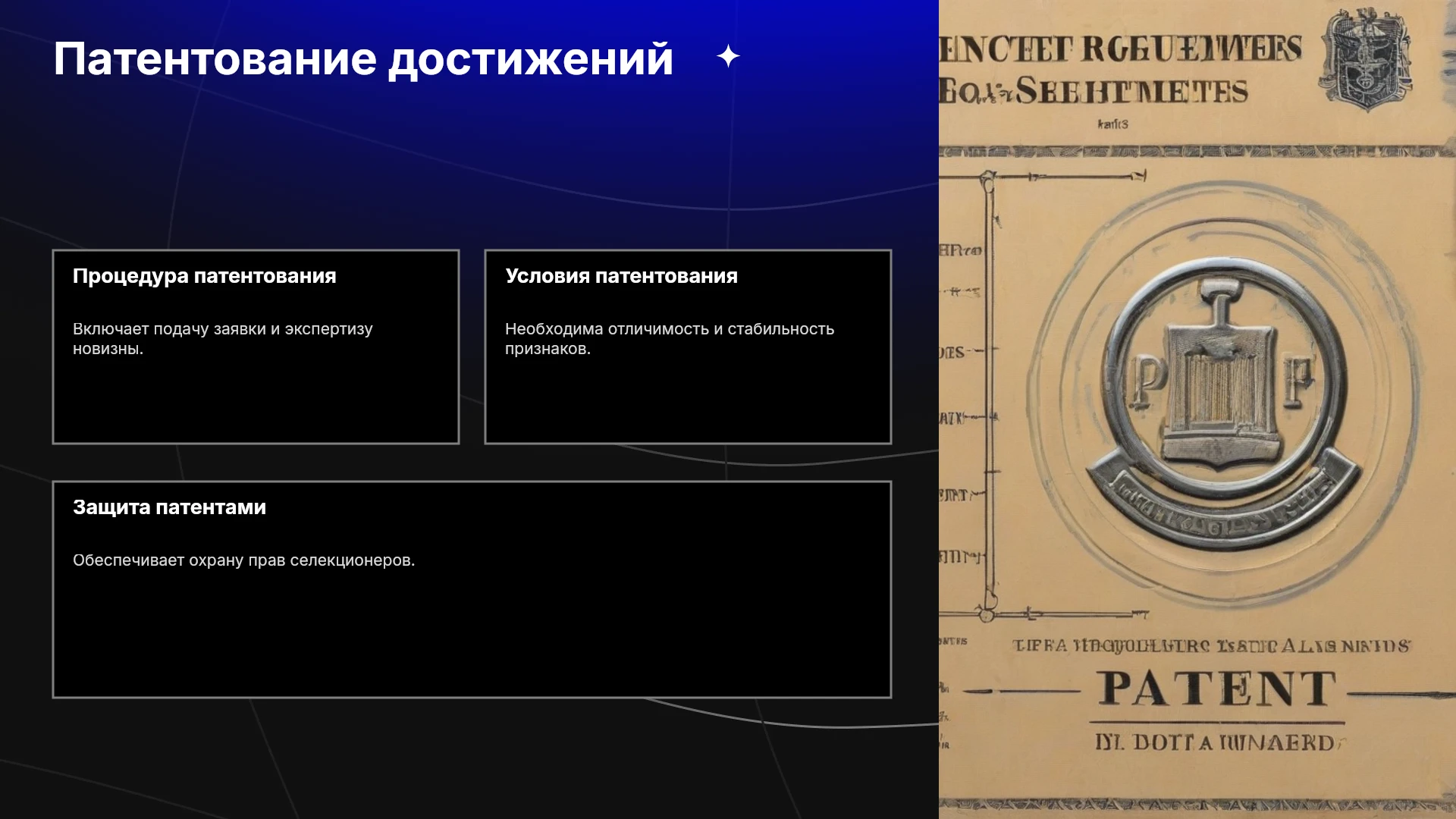Select the slide title Патентование достижений
The height and width of the screenshot is (819, 1456).
[x=363, y=59]
